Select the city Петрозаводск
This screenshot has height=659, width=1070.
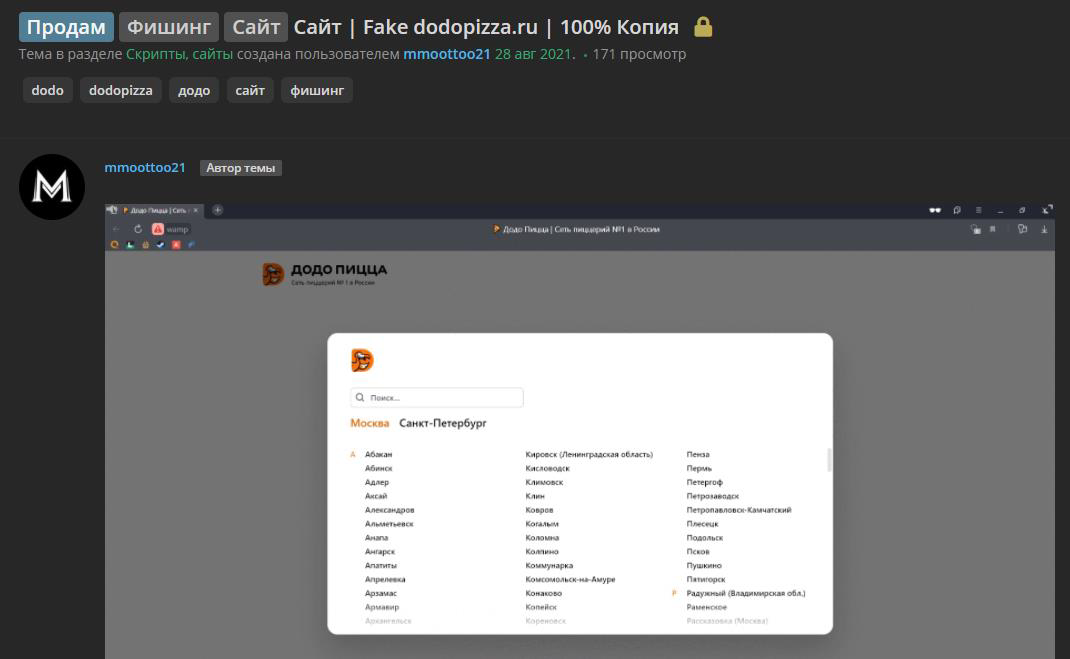point(713,496)
